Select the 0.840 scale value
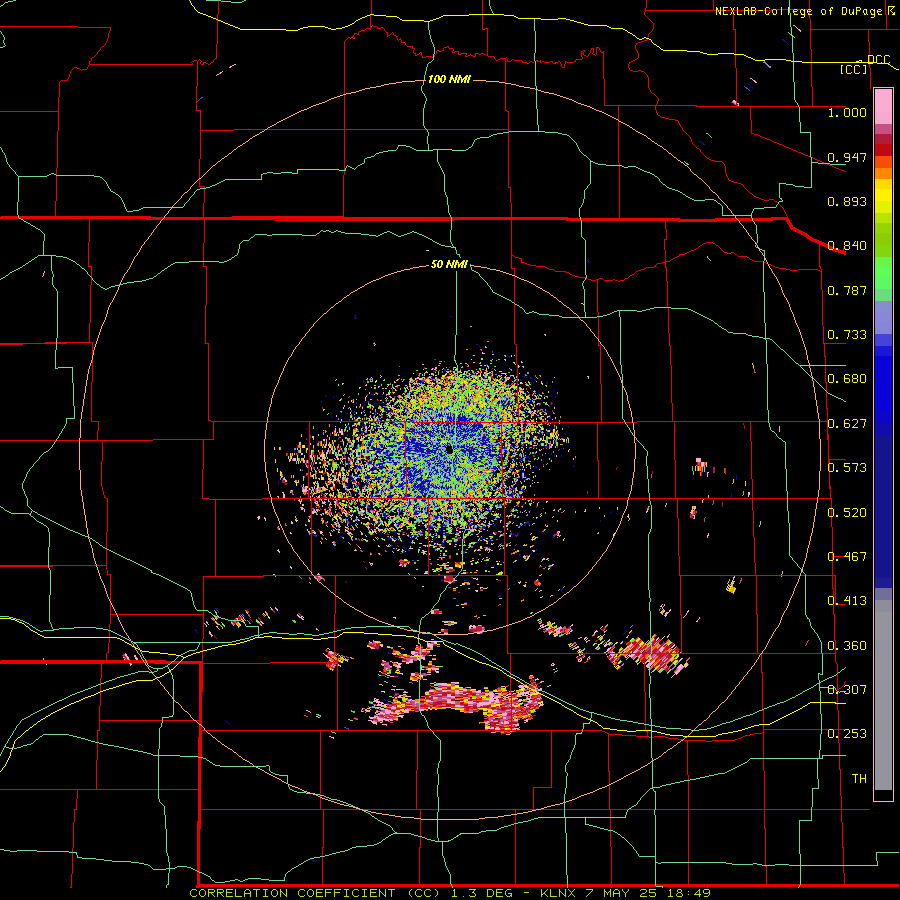 (x=847, y=246)
